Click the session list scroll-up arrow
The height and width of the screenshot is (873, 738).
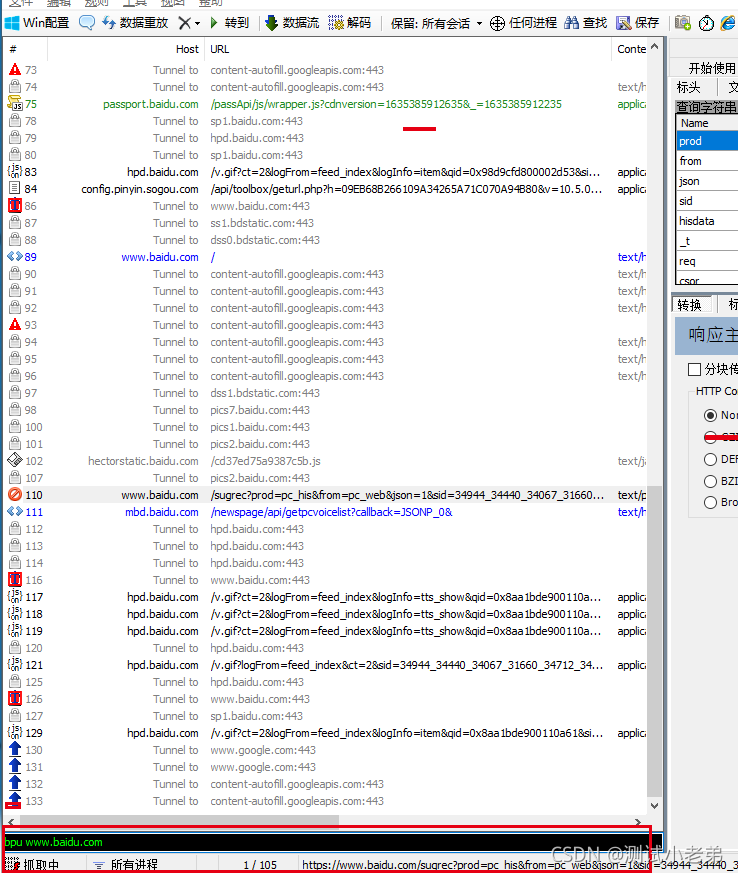[x=655, y=47]
